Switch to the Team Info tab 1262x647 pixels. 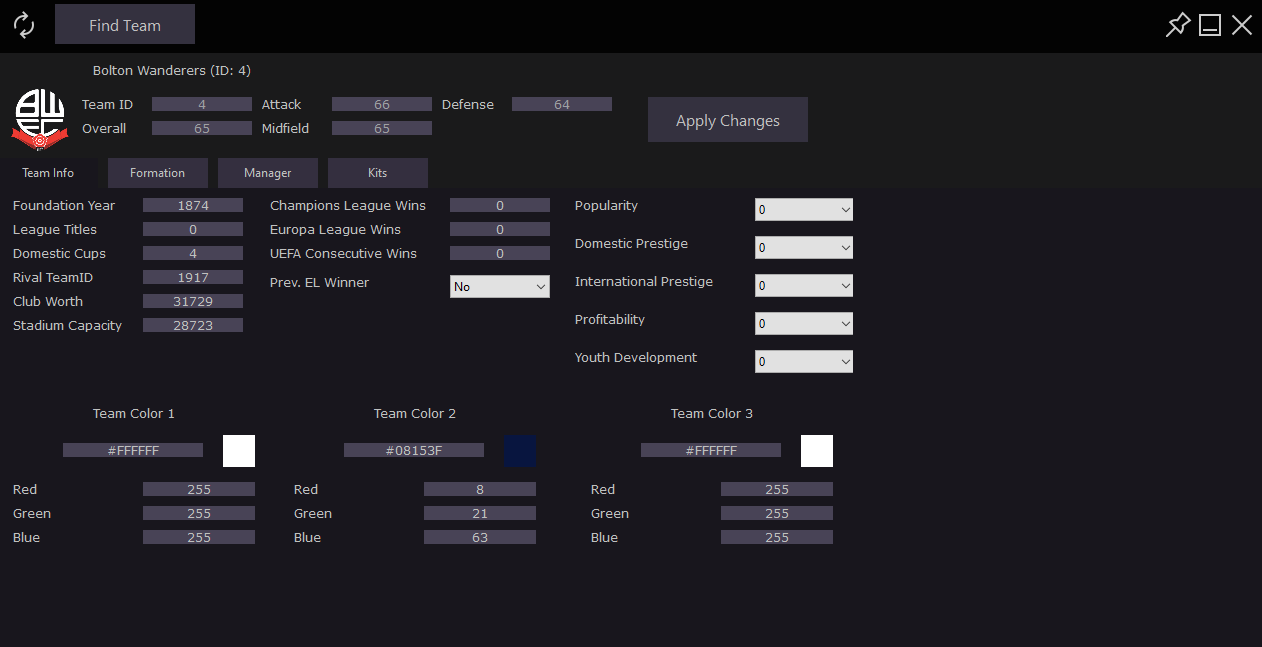coord(49,173)
